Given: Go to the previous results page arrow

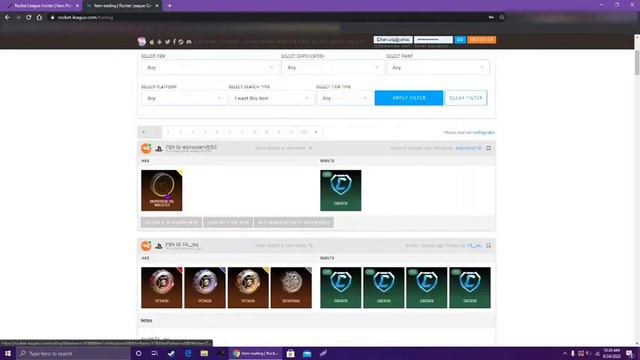Looking at the screenshot, I should coord(144,132).
